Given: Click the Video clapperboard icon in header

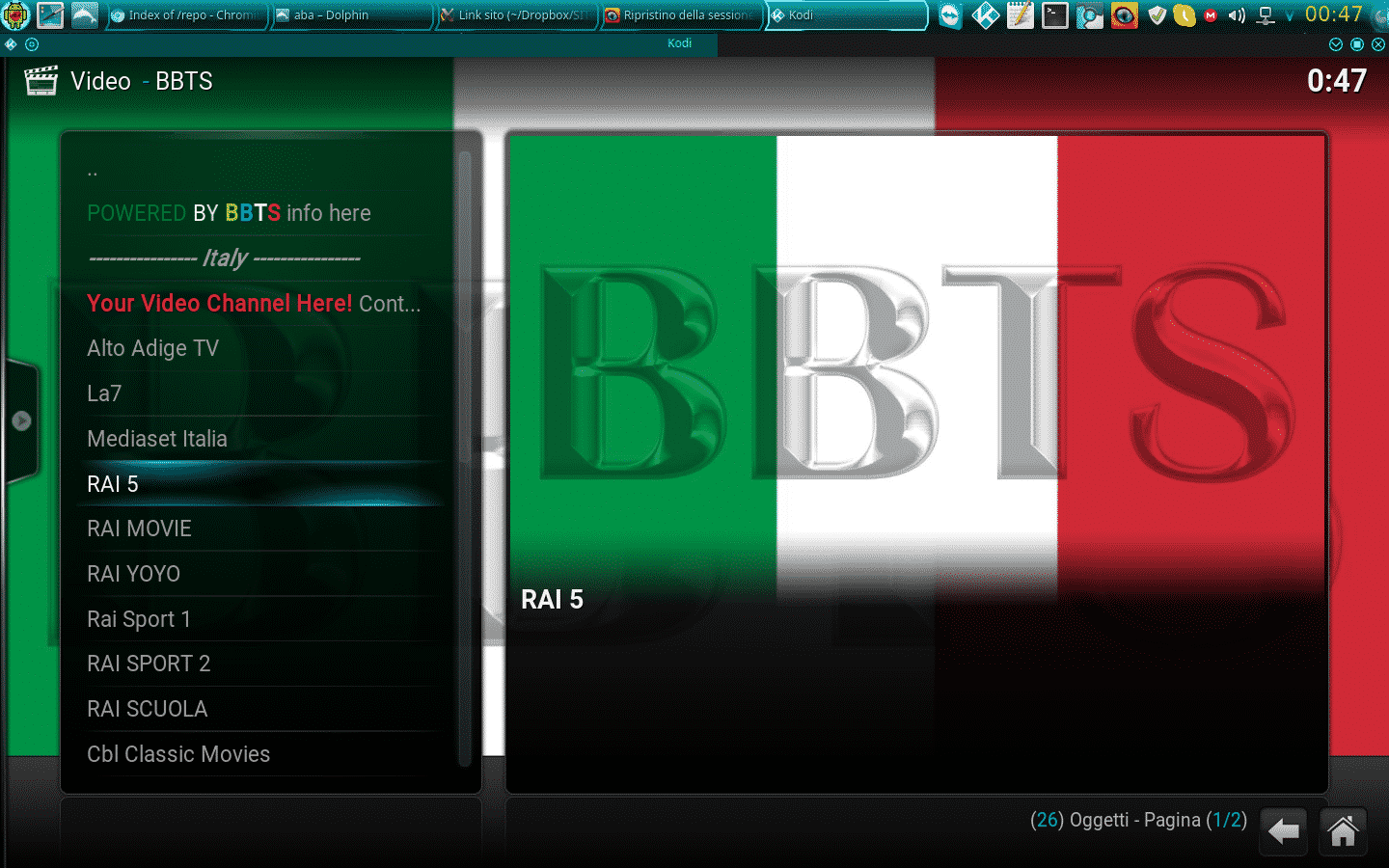Looking at the screenshot, I should click(x=41, y=81).
